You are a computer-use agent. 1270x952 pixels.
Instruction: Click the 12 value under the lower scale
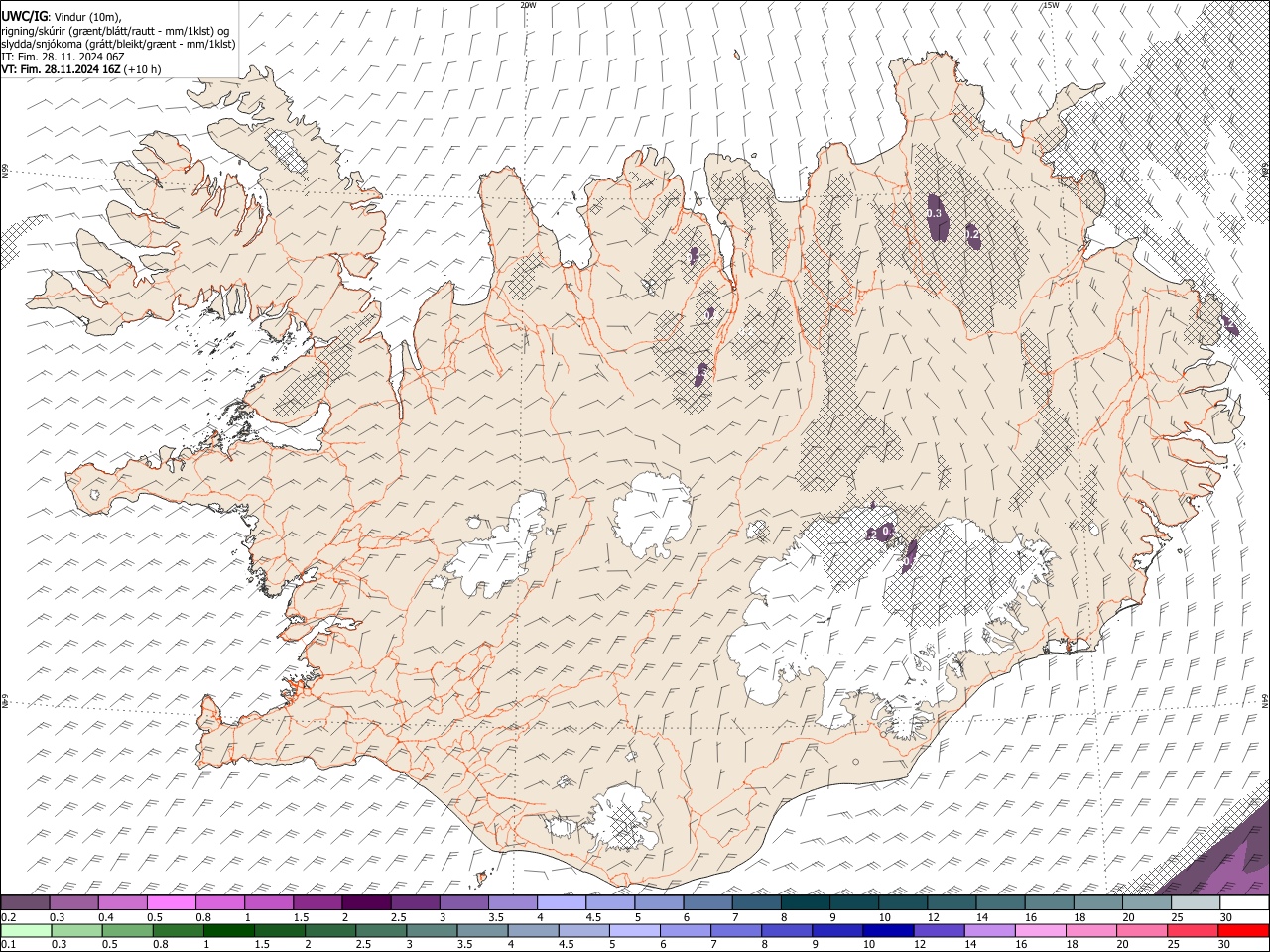(921, 945)
